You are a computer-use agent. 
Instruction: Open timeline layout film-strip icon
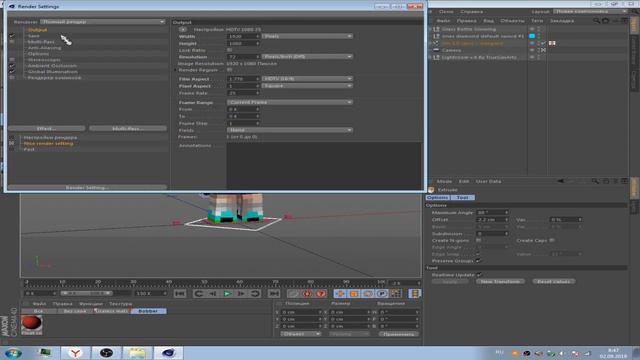click(414, 293)
